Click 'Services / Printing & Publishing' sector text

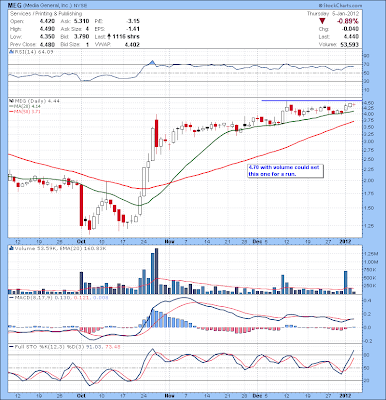pos(46,14)
